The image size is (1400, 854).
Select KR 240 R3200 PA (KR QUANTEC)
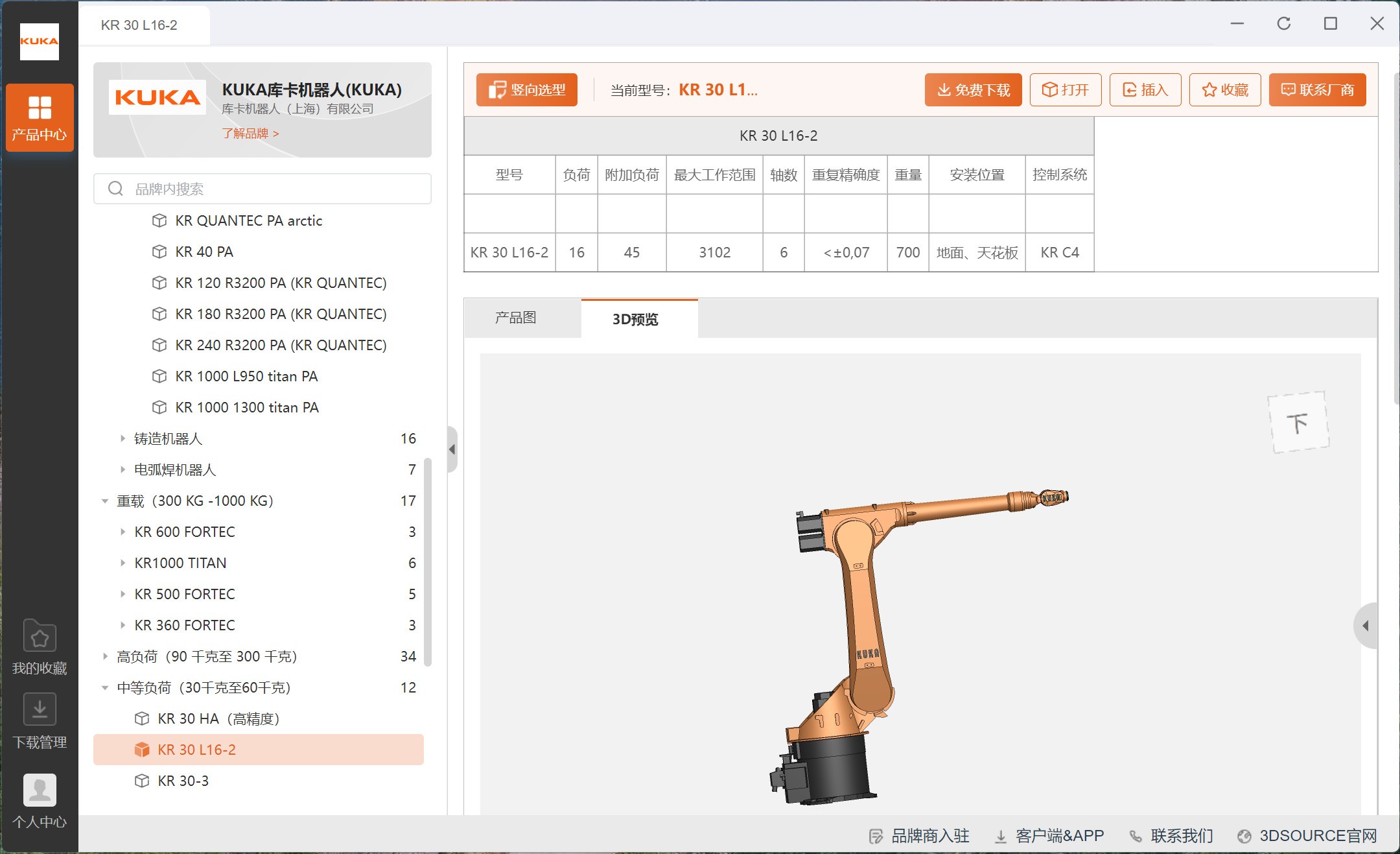tap(281, 345)
